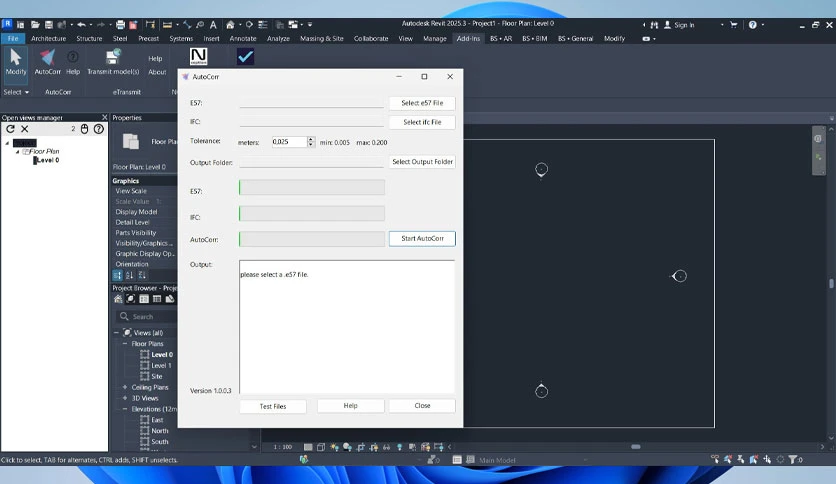Collapse Elevations node in Project Browser
836x484 pixels.
coord(125,409)
